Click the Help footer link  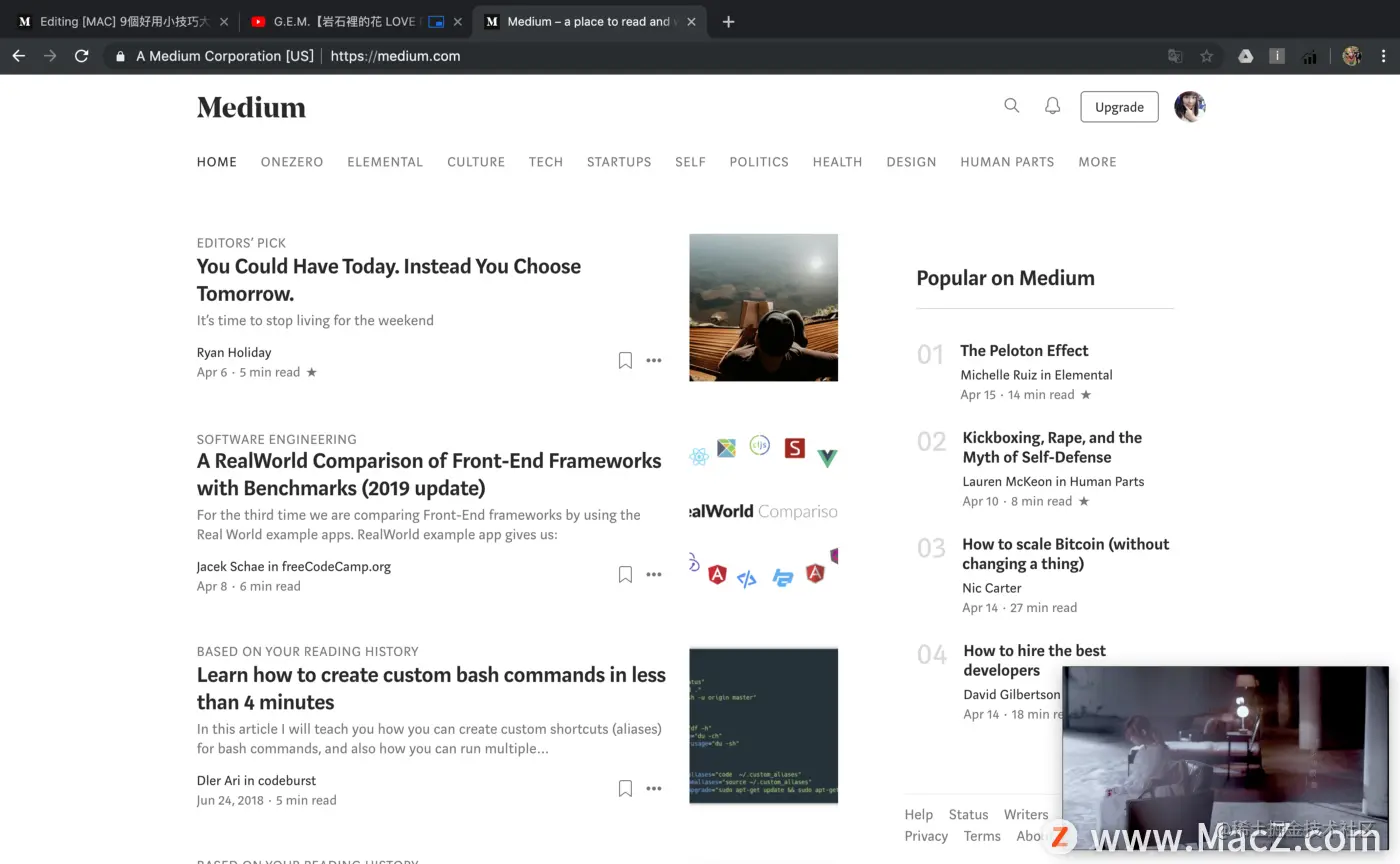919,815
